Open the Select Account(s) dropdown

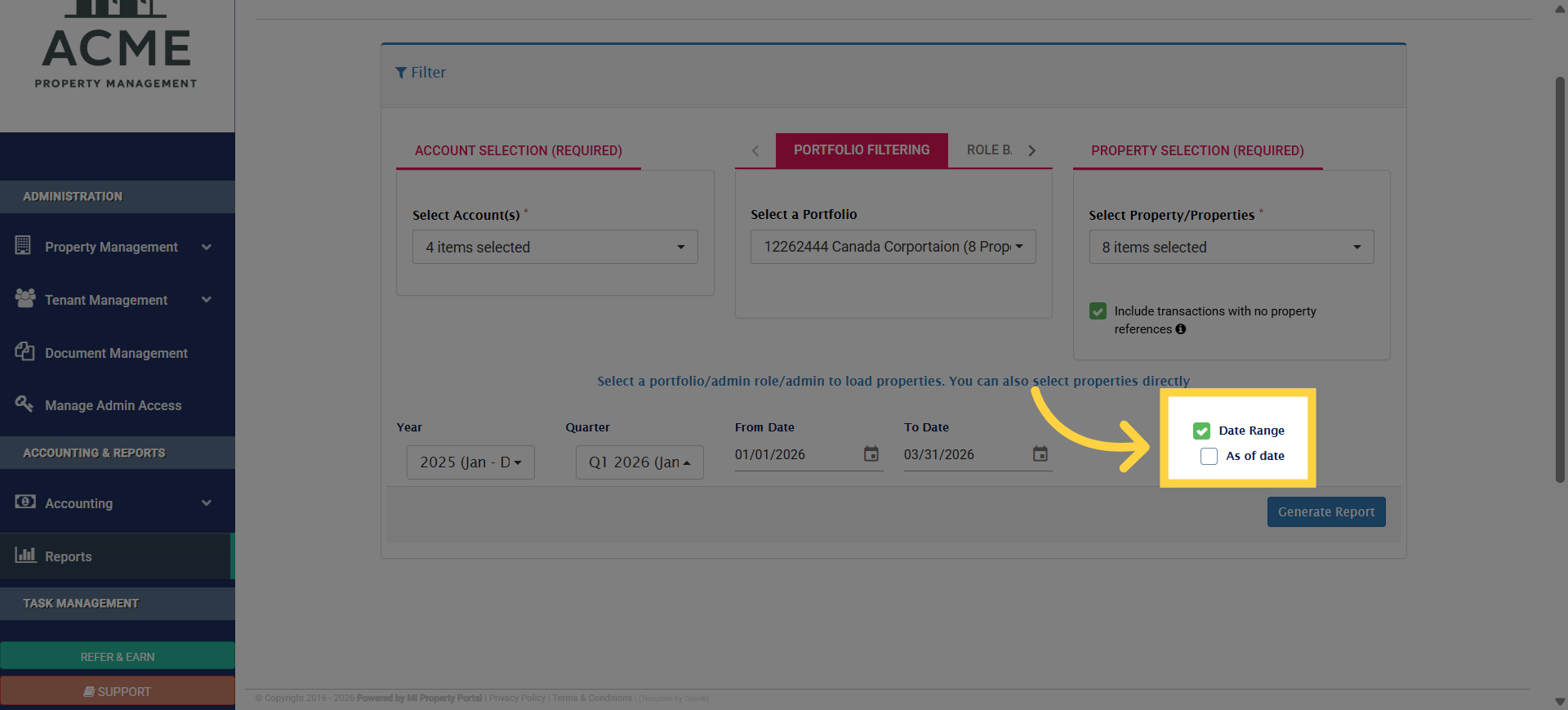[555, 247]
